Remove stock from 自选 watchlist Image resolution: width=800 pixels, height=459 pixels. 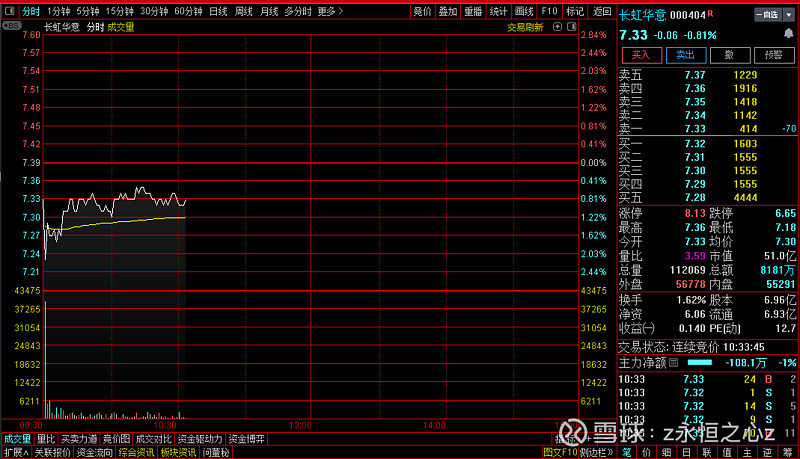[767, 15]
